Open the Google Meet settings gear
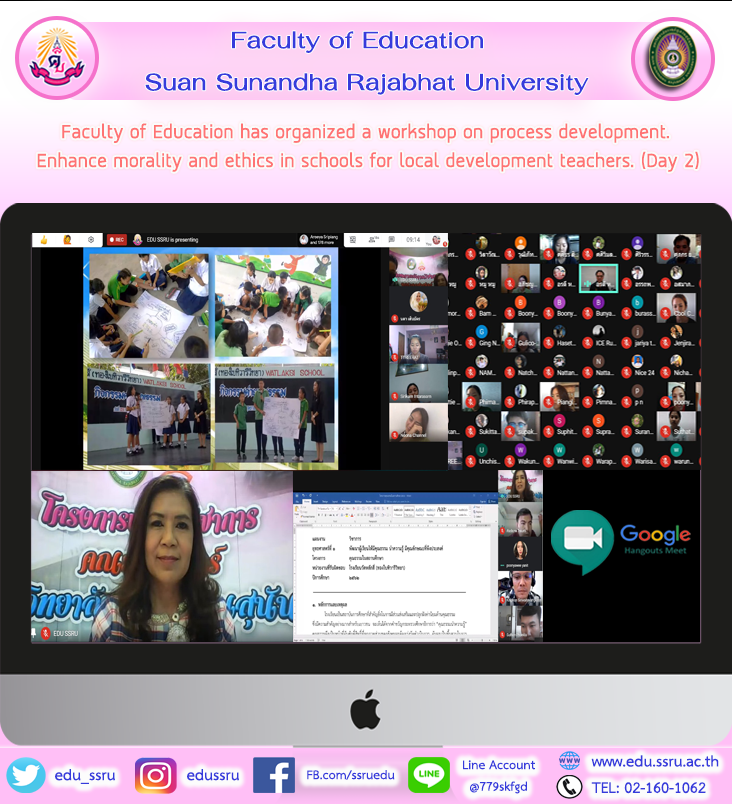732x804 pixels. point(91,240)
